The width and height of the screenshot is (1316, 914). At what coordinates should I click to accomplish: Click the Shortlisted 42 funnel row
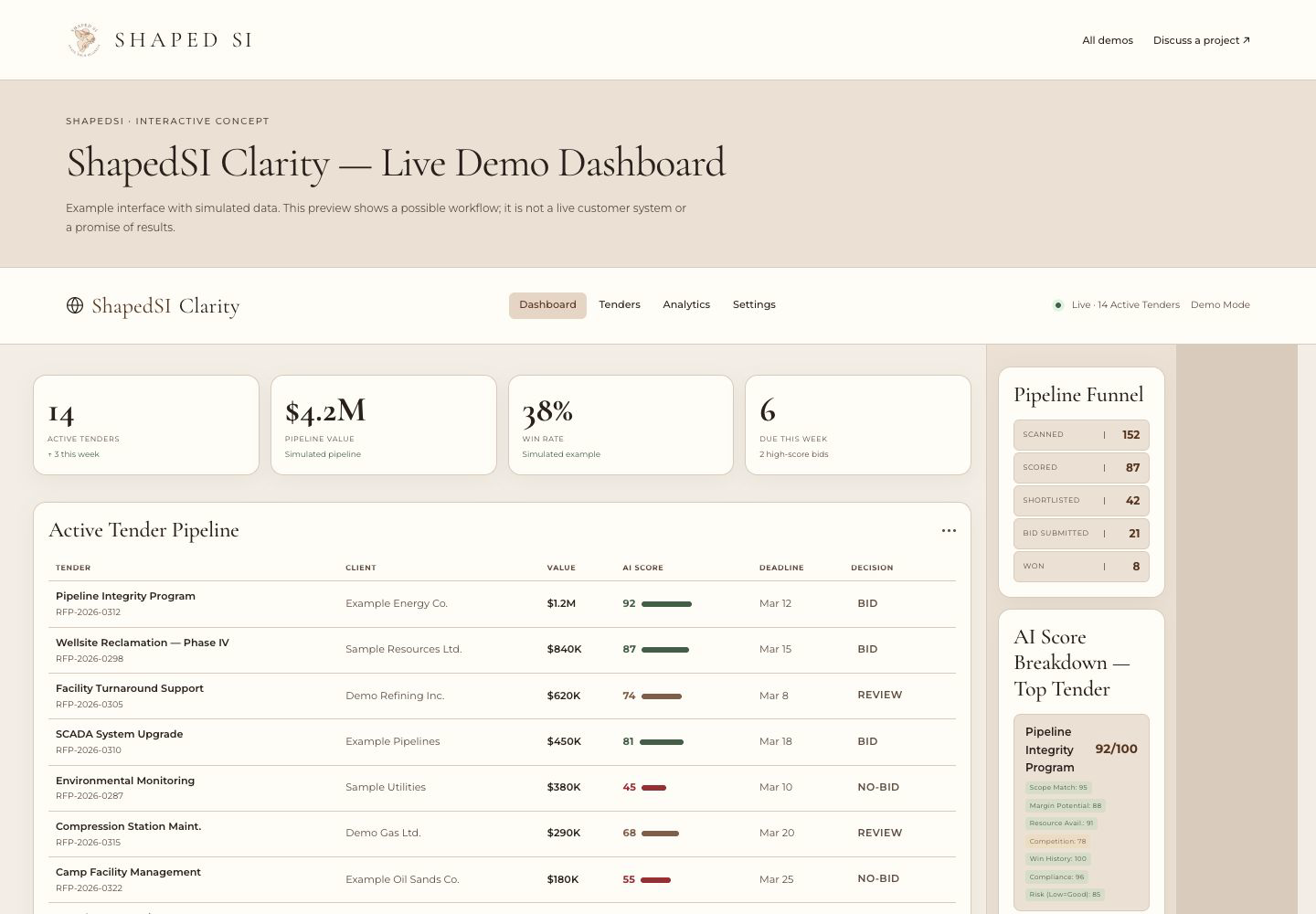click(x=1081, y=501)
